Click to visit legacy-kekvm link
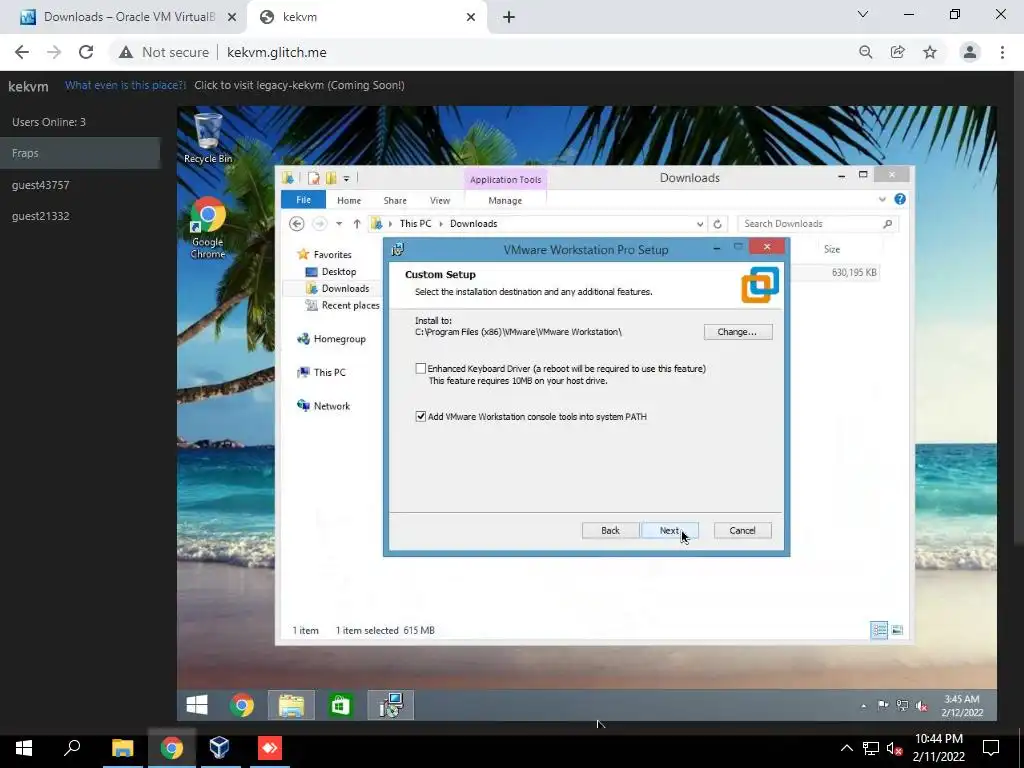This screenshot has height=768, width=1024. tap(299, 85)
